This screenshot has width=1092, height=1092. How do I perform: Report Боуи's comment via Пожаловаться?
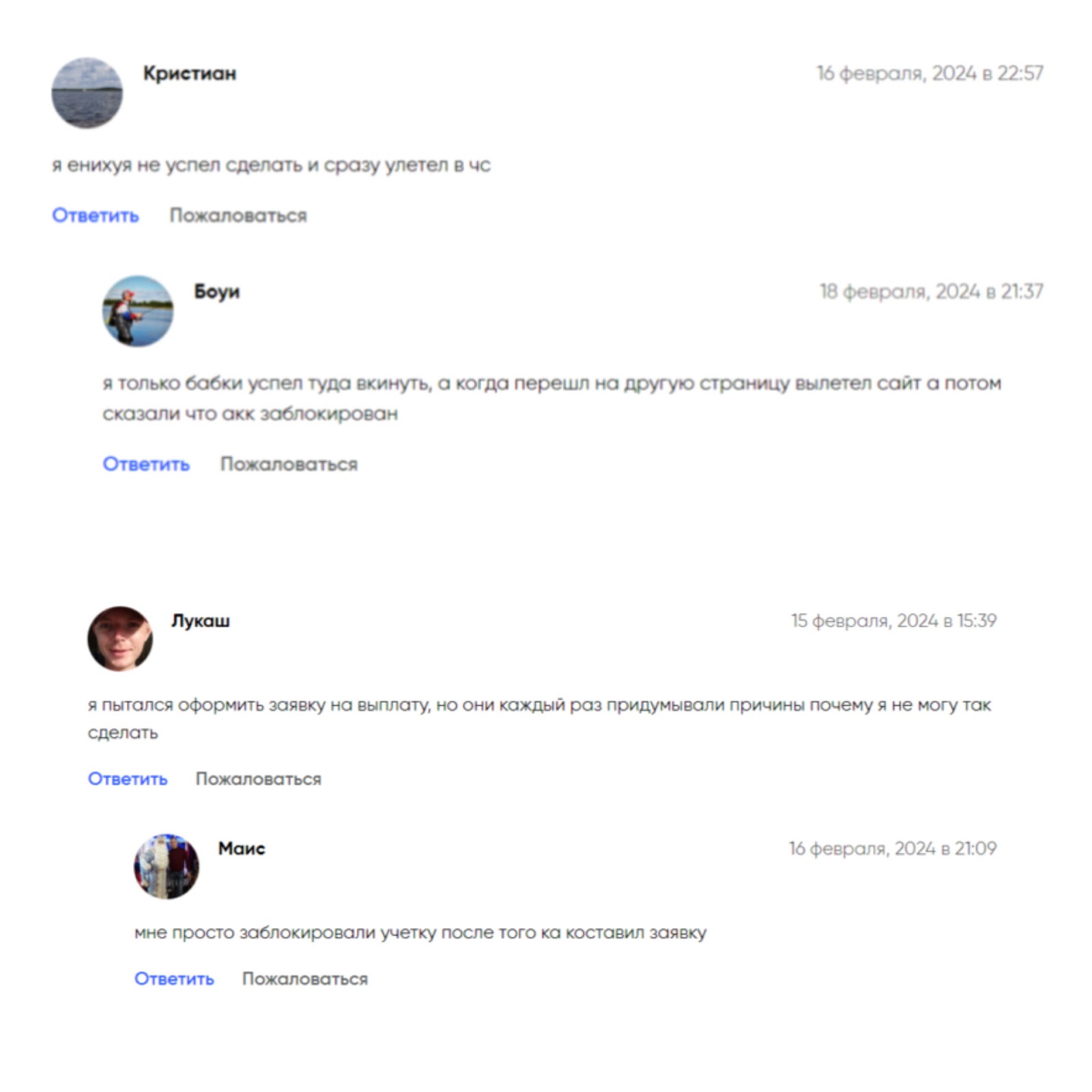[x=289, y=464]
